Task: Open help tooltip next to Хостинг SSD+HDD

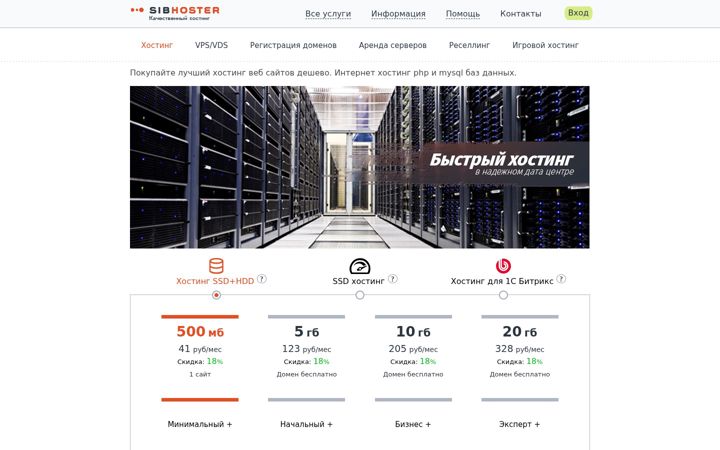Action: coord(262,279)
